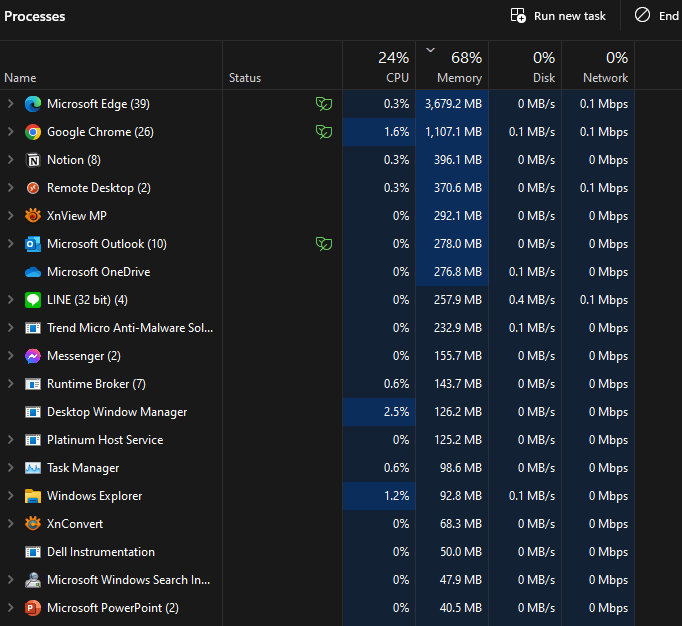Expand the Microsoft Outlook (10) process group
682x626 pixels.
[x=10, y=244]
